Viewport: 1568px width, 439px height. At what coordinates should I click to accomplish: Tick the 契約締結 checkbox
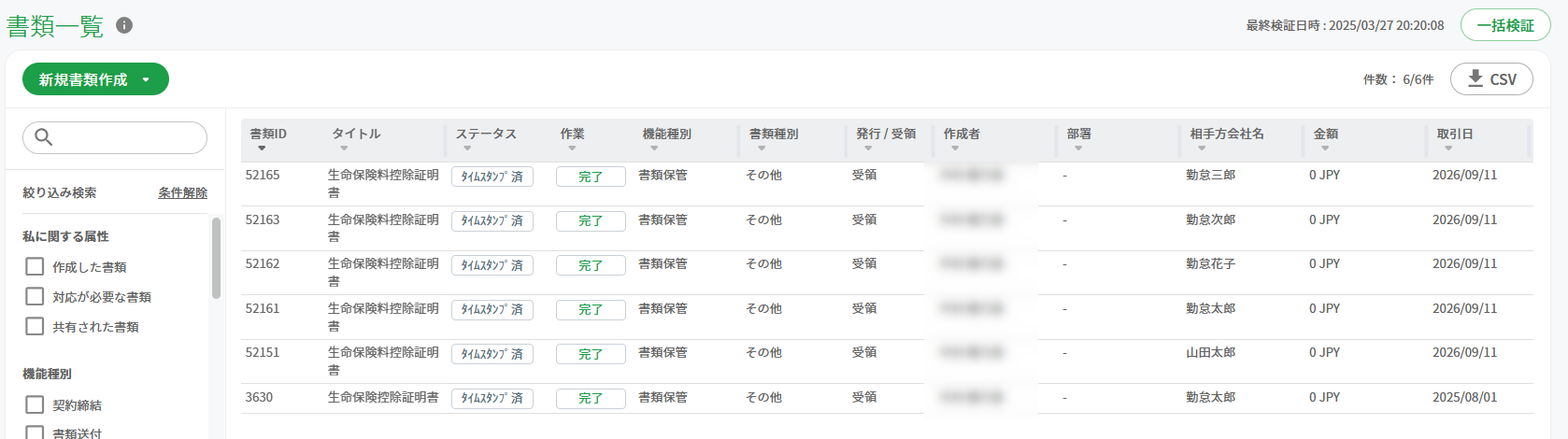pos(35,405)
